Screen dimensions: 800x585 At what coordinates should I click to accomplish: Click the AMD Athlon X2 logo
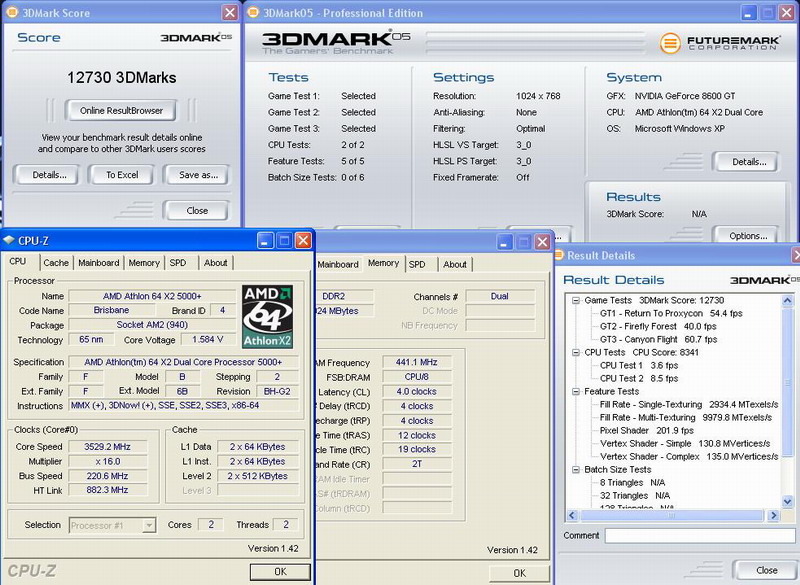267,317
